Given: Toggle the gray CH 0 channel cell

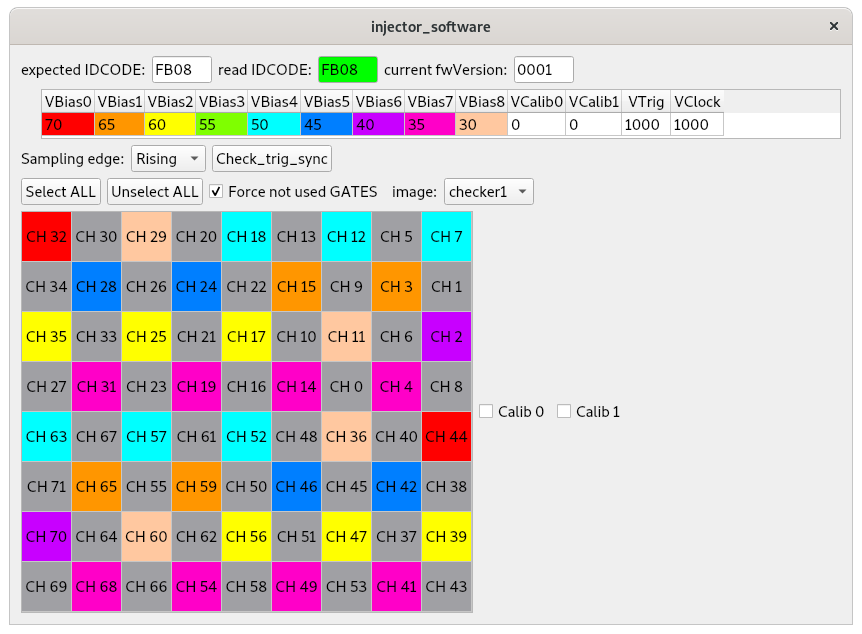Looking at the screenshot, I should tap(346, 387).
